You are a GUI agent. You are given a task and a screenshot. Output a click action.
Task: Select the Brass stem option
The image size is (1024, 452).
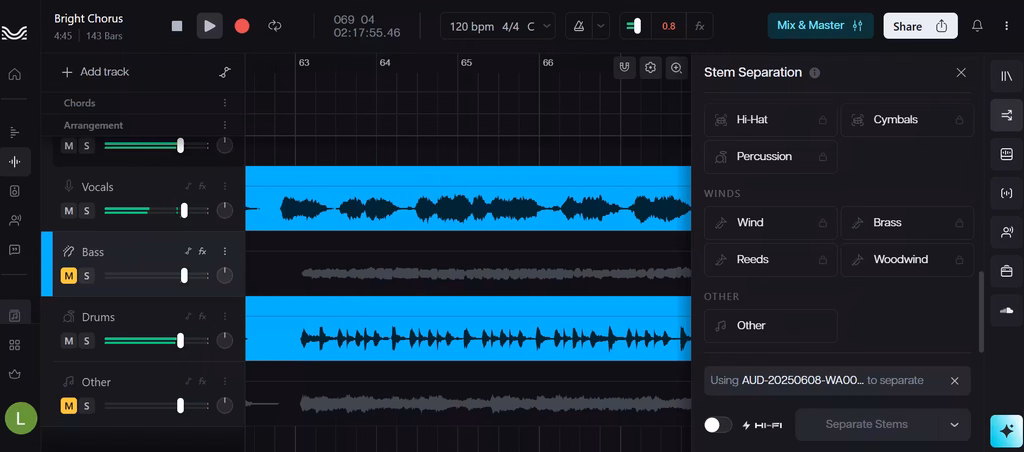click(907, 223)
